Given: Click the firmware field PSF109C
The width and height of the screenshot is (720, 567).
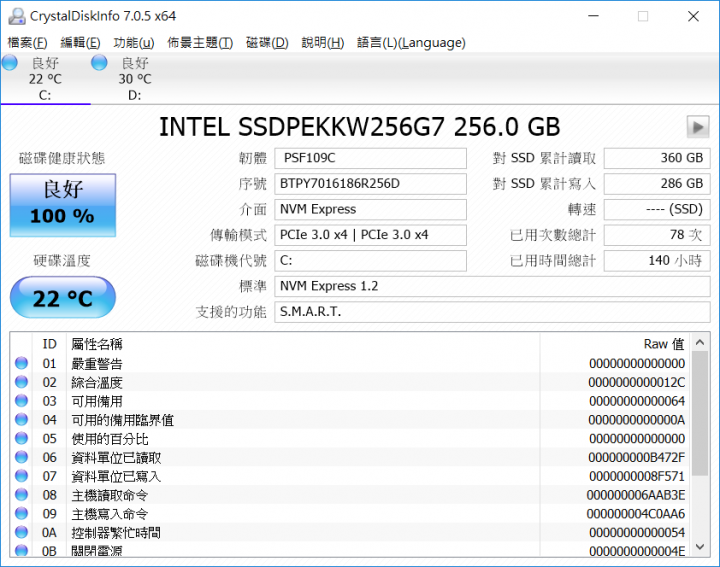Looking at the screenshot, I should (371, 158).
